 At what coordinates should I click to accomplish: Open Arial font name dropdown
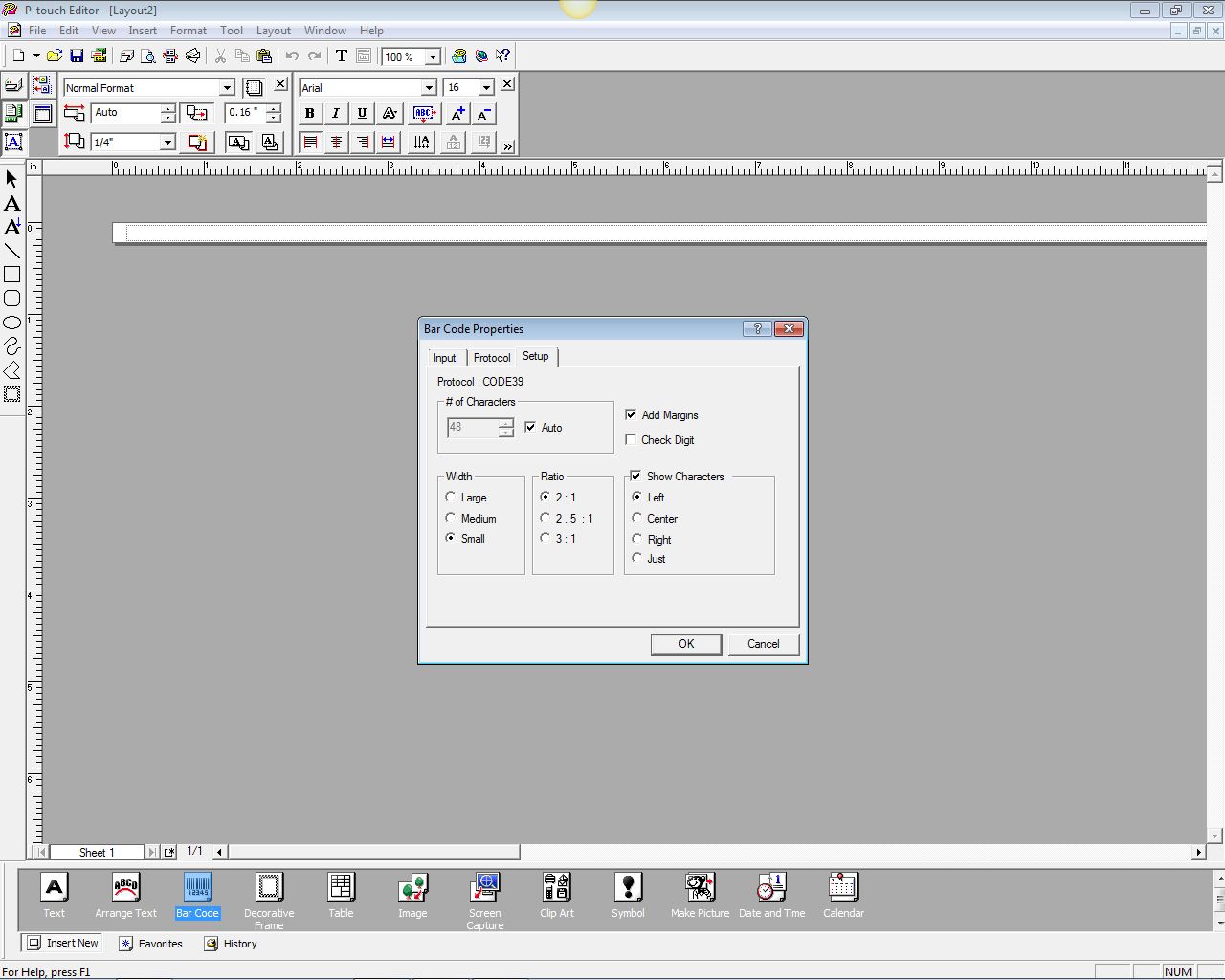point(429,88)
